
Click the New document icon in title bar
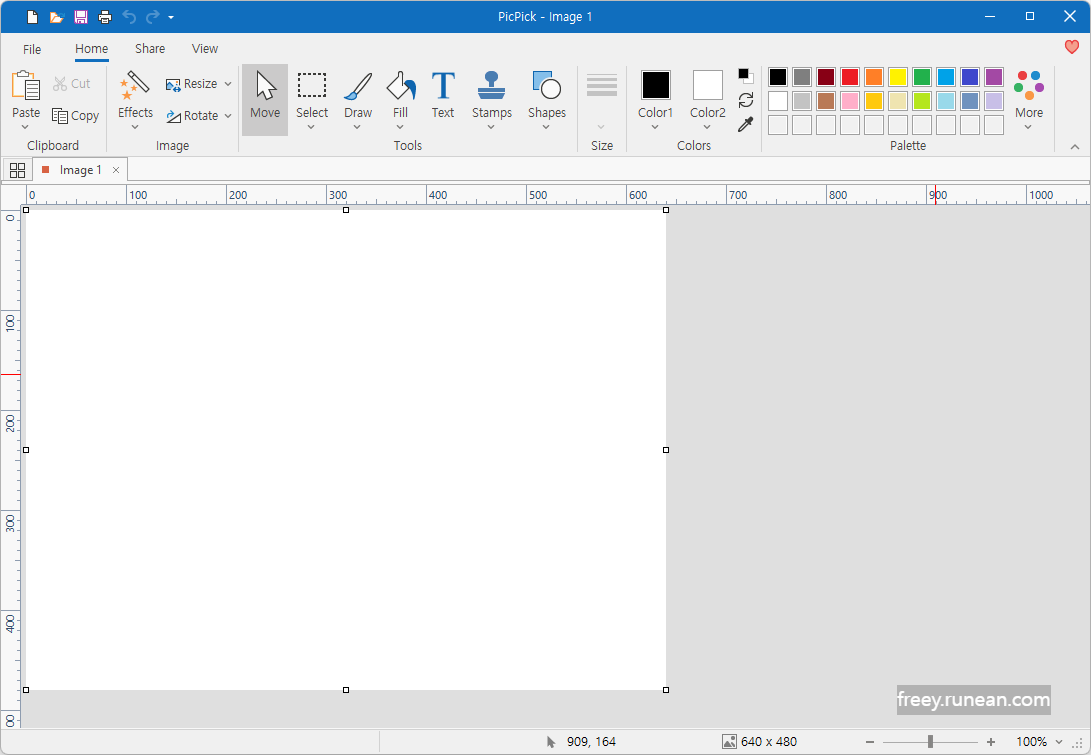[32, 17]
